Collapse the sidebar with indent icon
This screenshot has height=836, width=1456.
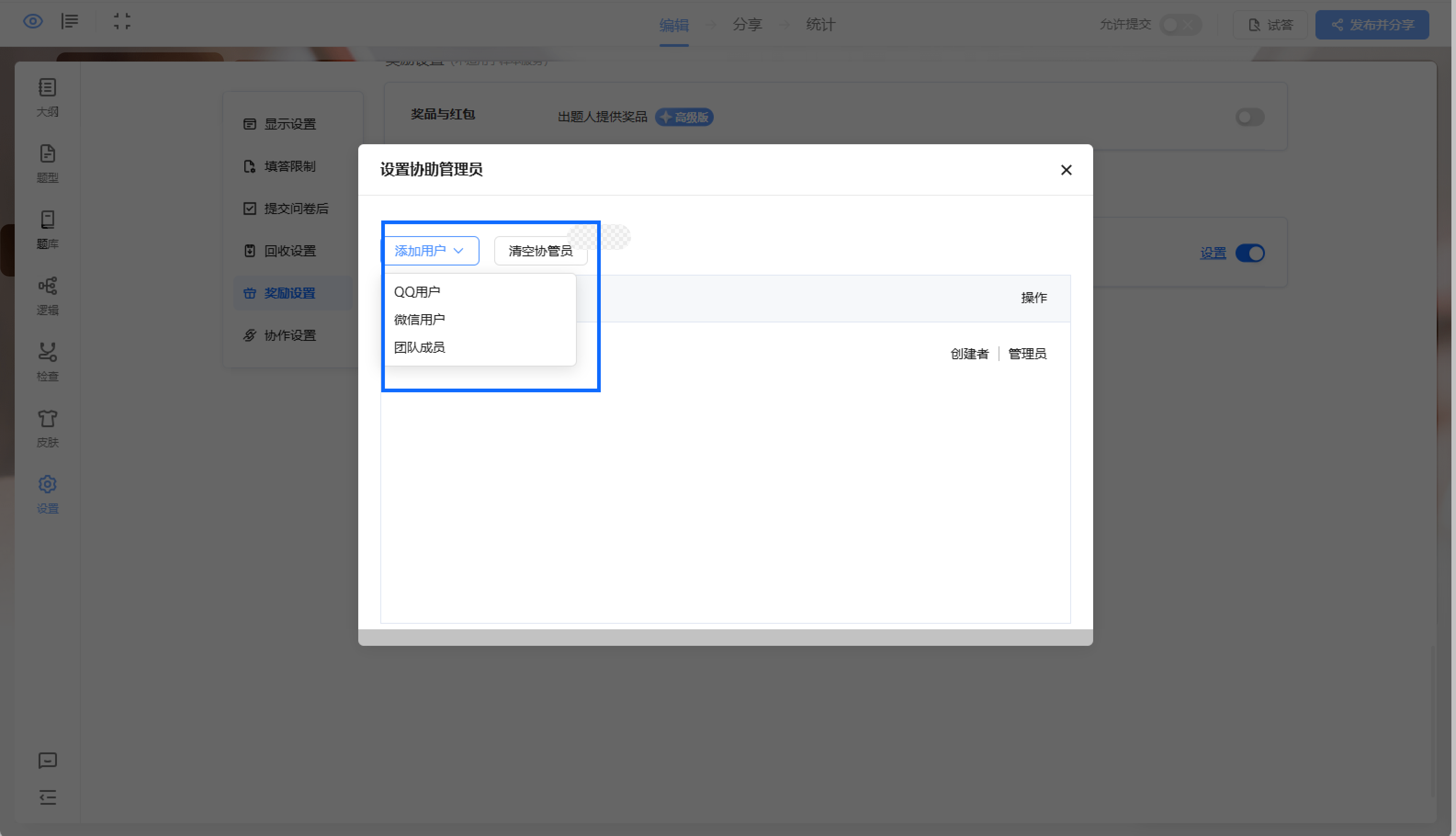(x=48, y=797)
